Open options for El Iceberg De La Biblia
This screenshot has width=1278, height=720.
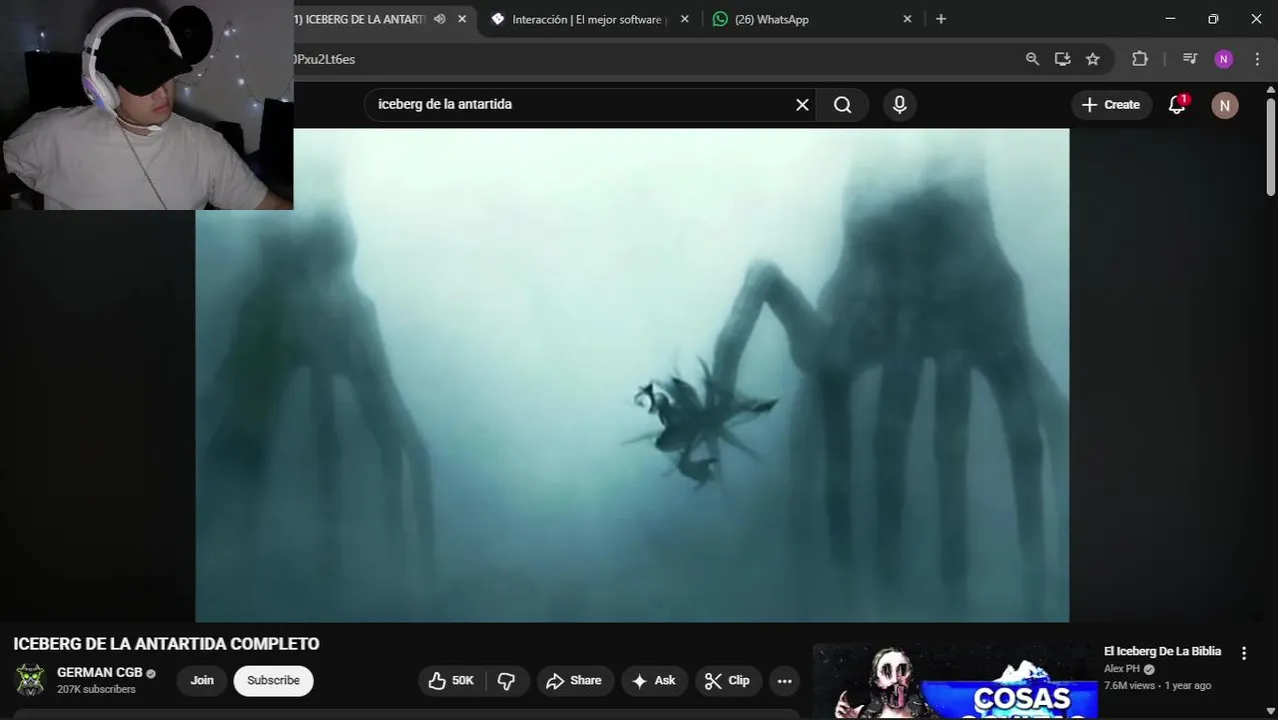[1244, 653]
